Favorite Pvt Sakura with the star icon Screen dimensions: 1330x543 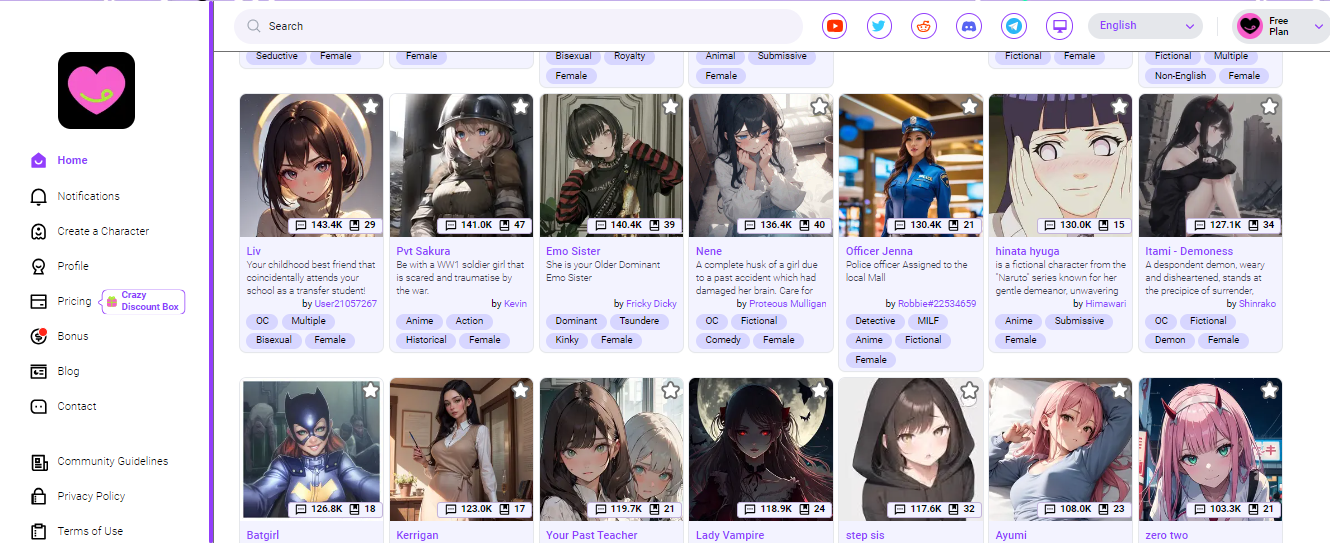520,106
